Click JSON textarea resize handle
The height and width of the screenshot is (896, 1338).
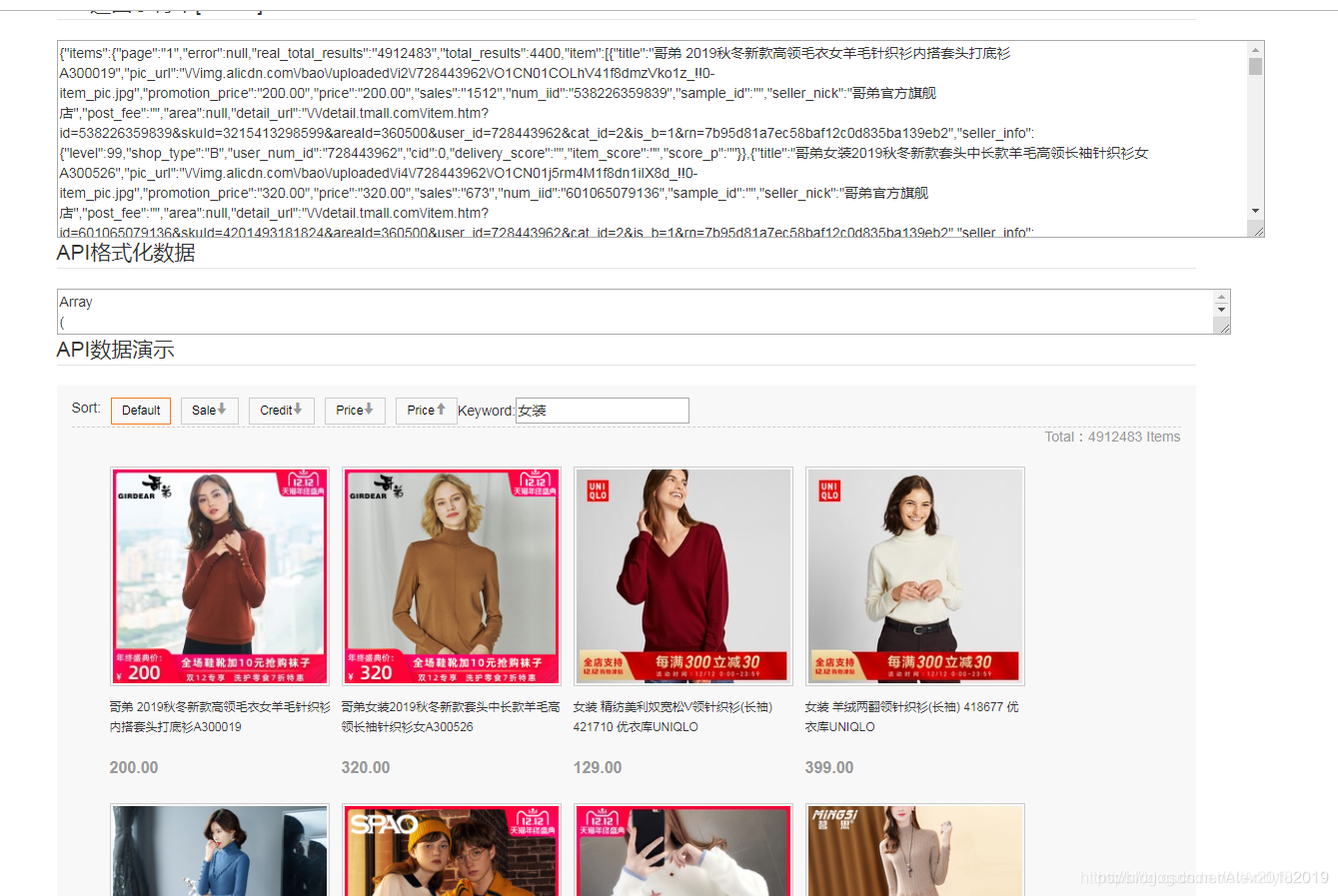click(1257, 230)
